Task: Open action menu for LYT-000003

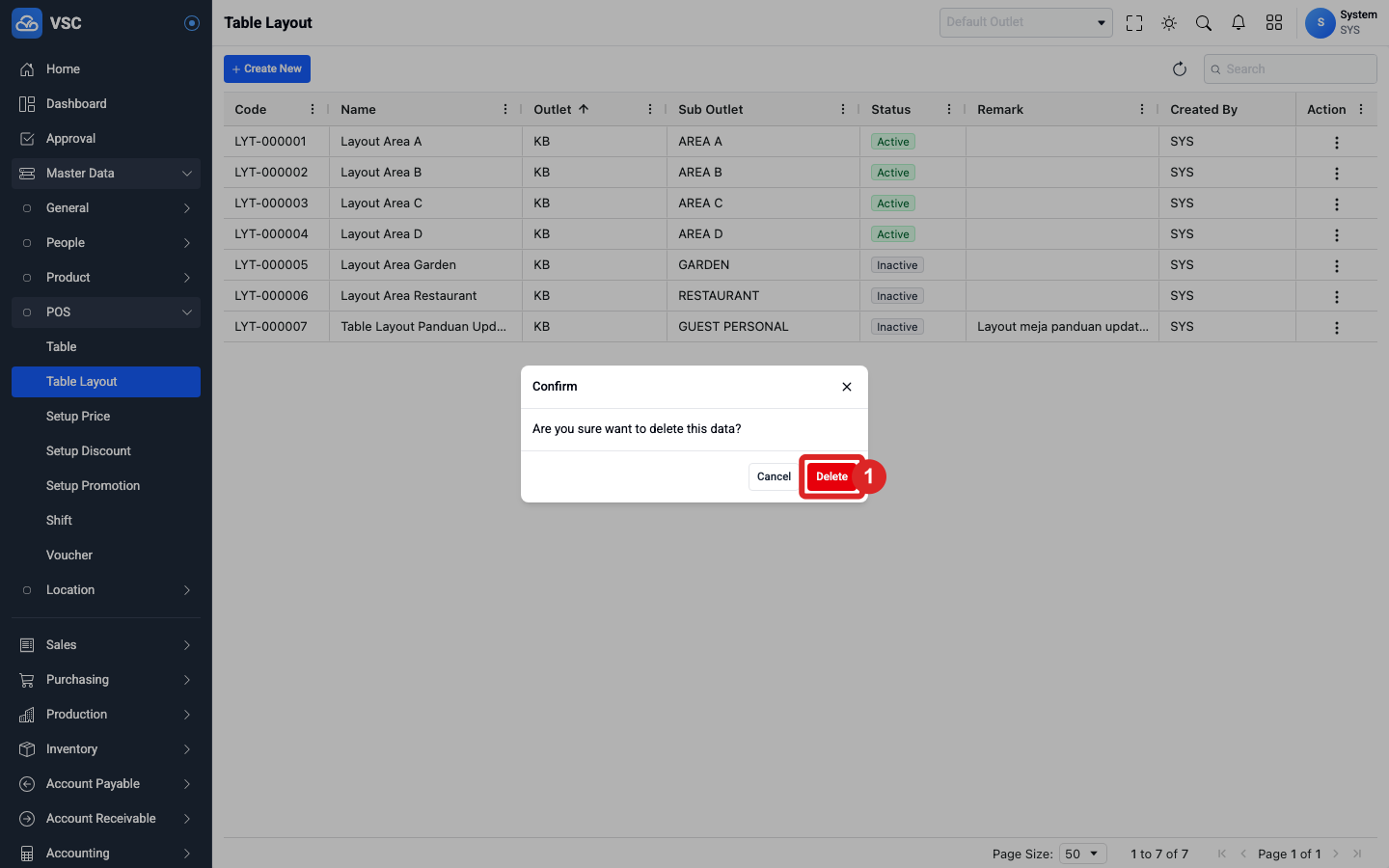Action: click(1337, 204)
